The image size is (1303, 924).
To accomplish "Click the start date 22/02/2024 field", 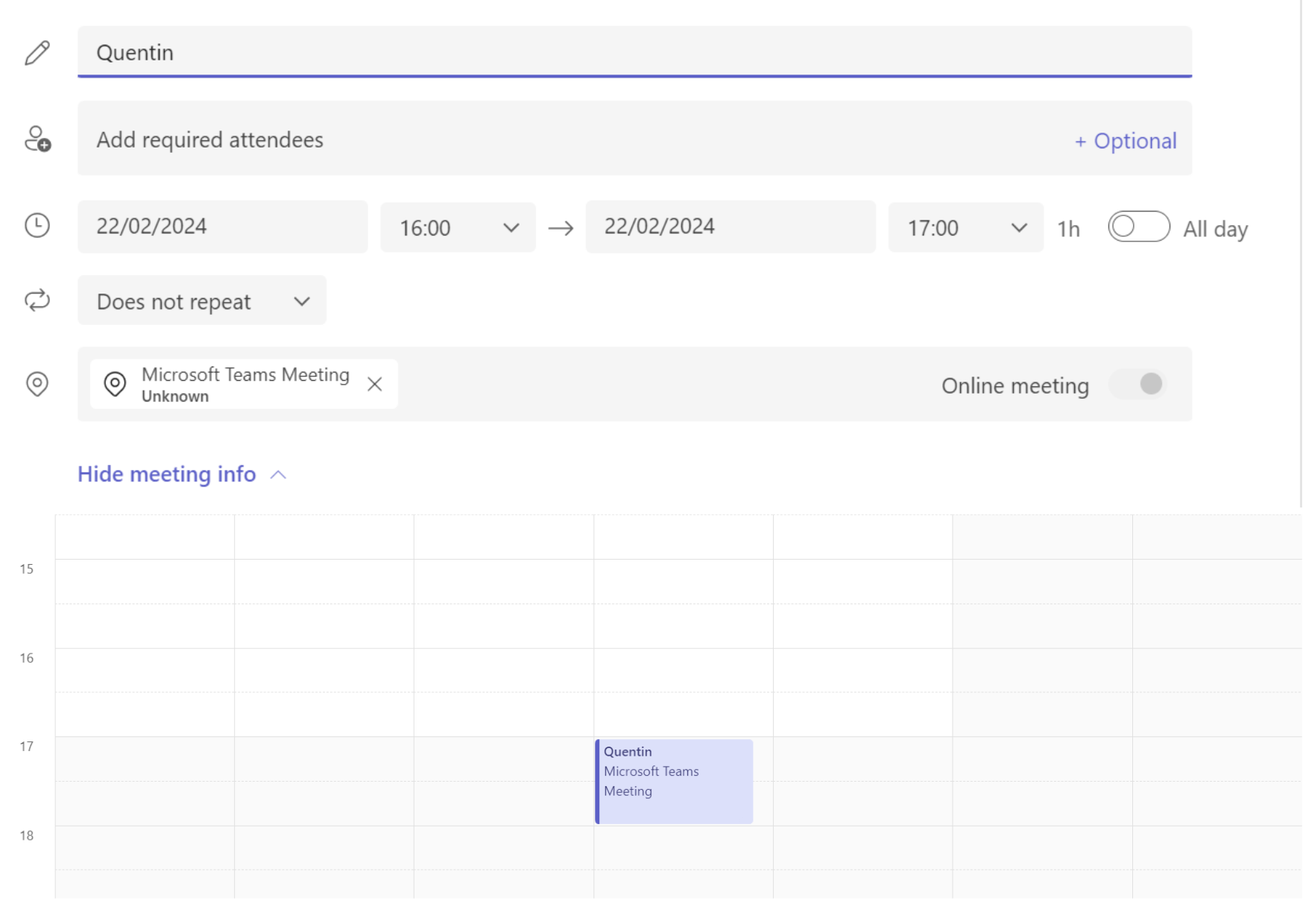I will [222, 227].
